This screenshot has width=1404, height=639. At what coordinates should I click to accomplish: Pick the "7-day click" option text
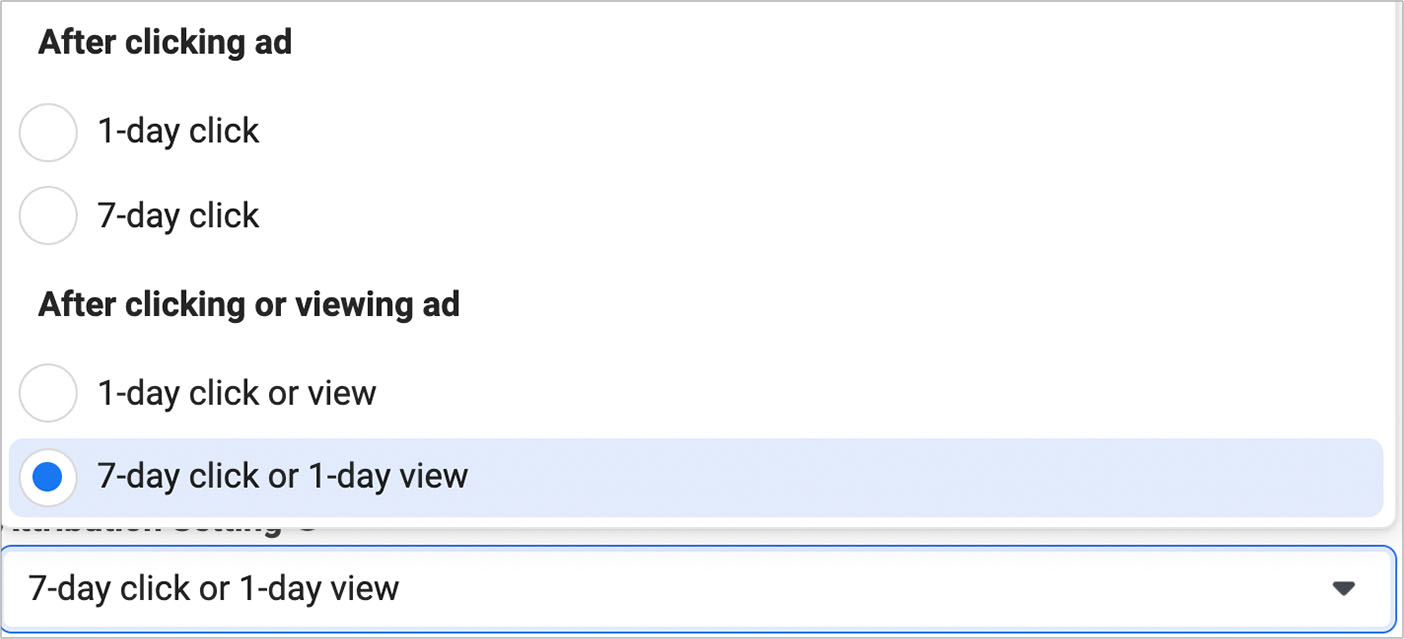pos(178,215)
